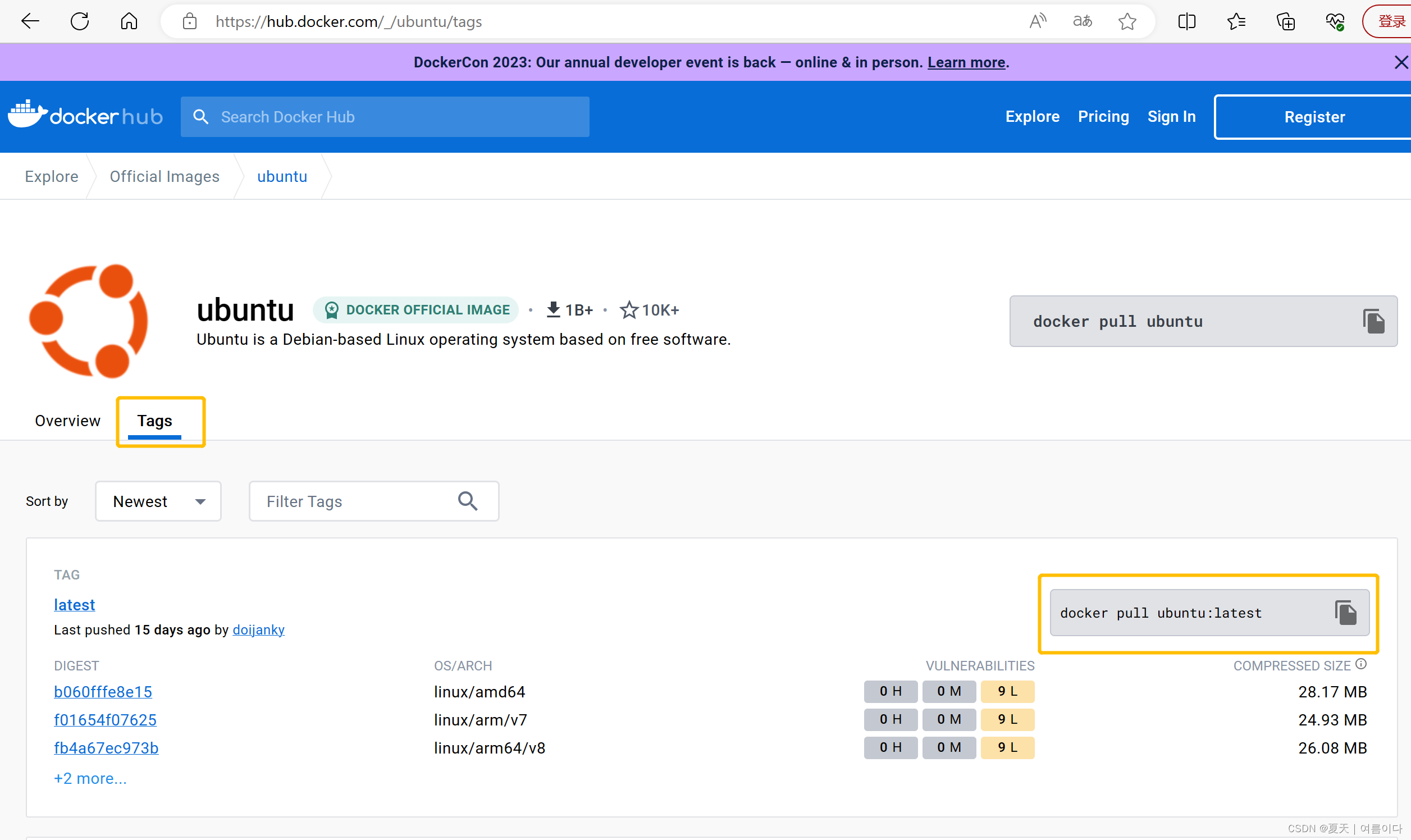Image resolution: width=1411 pixels, height=840 pixels.
Task: Open the latest tag link
Action: pyautogui.click(x=74, y=605)
